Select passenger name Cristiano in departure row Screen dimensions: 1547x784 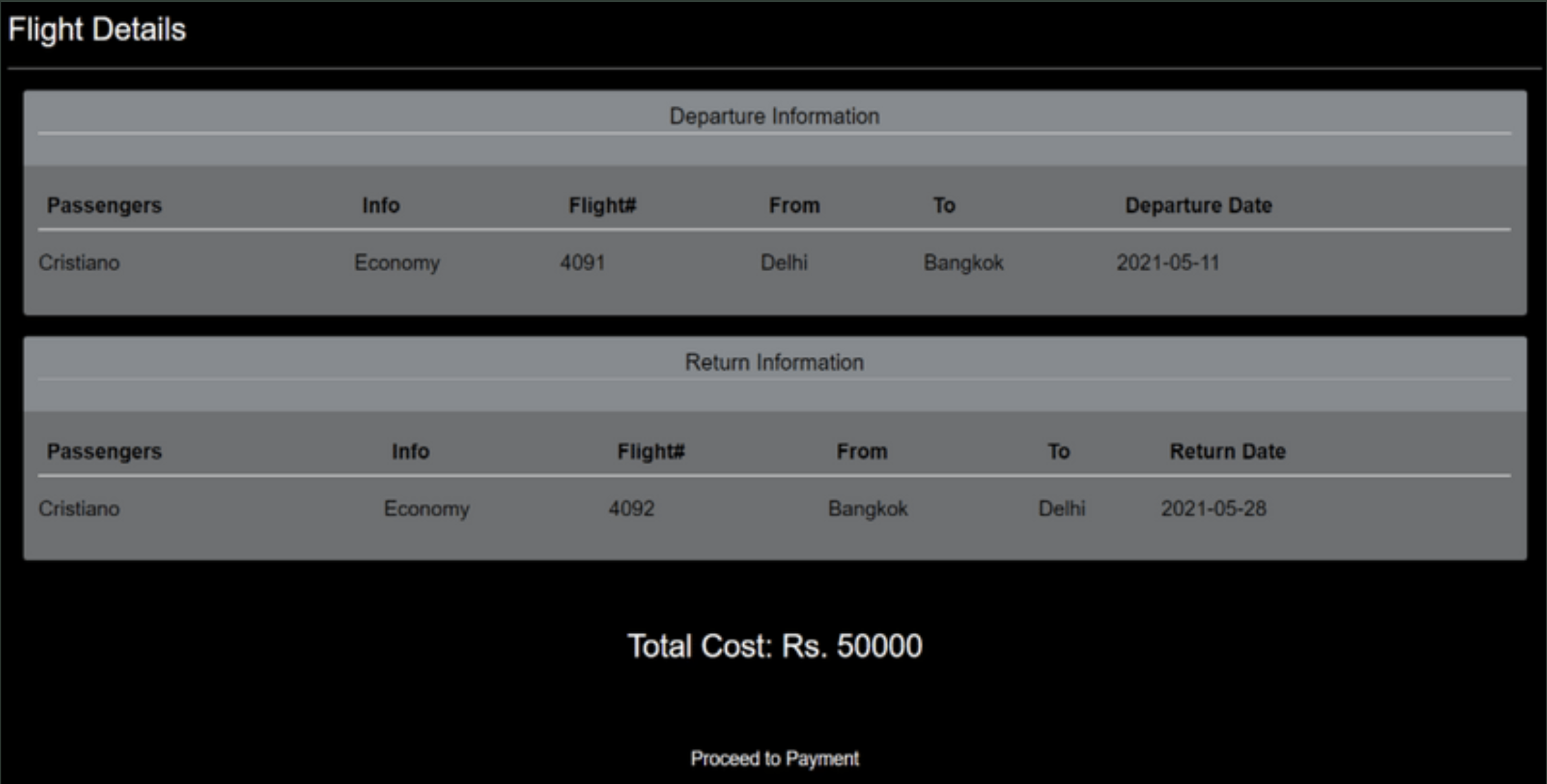pos(78,262)
